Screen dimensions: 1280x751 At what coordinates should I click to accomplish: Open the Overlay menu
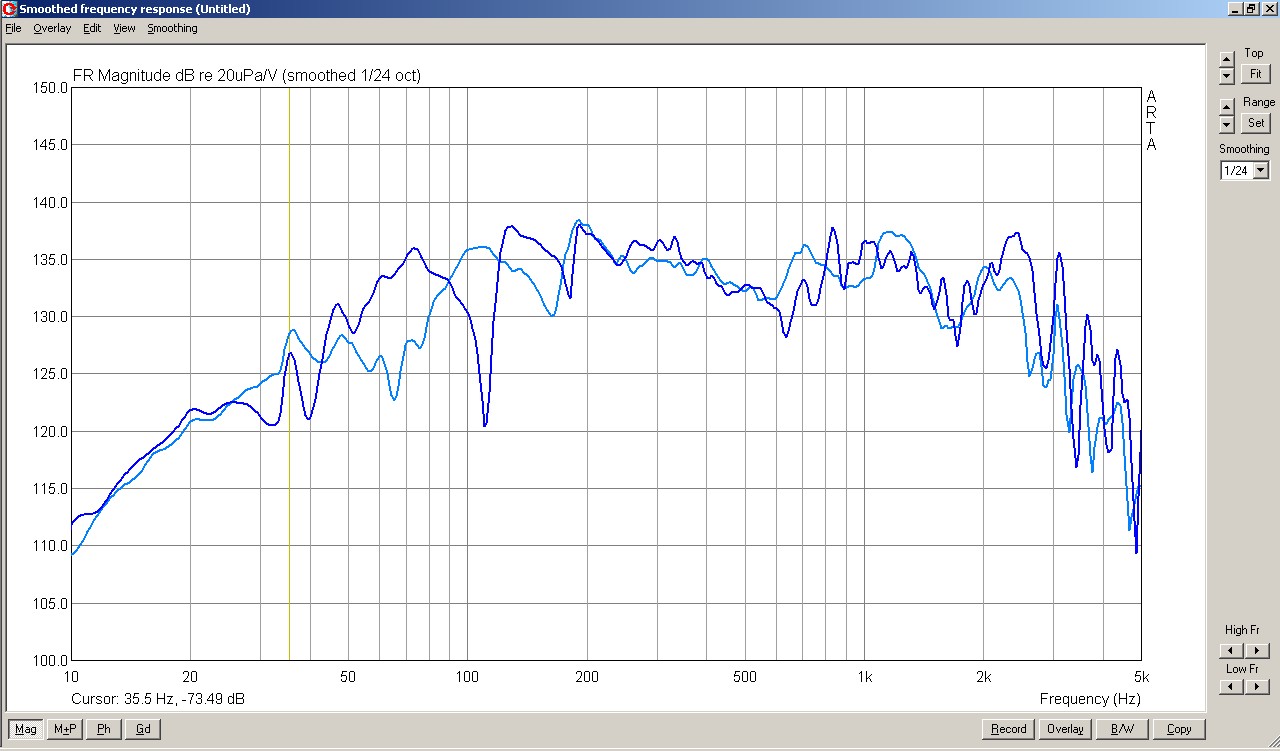(52, 28)
